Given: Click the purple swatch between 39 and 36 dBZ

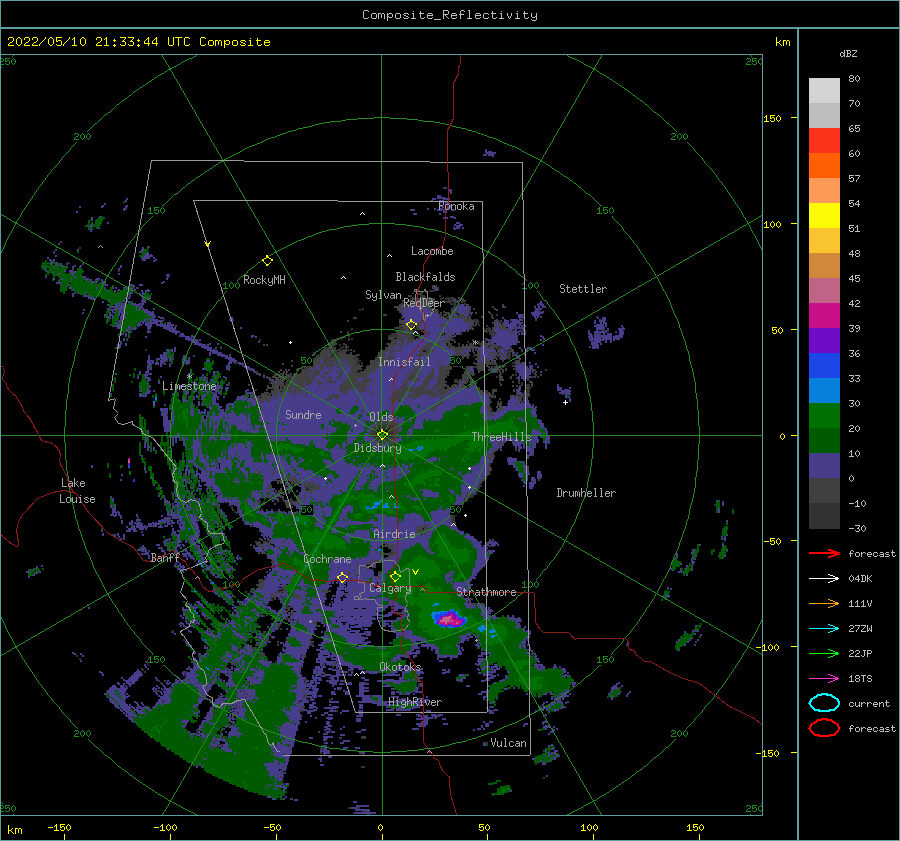Looking at the screenshot, I should click(x=824, y=340).
